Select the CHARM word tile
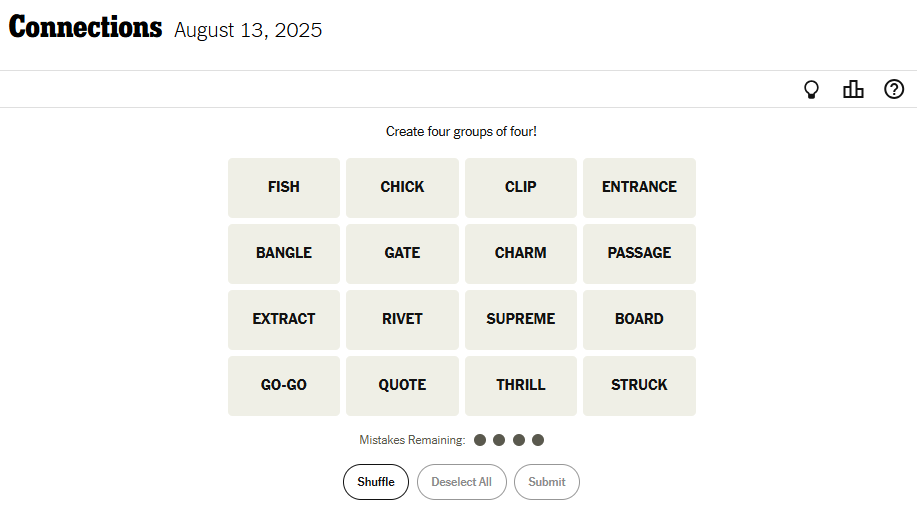This screenshot has width=917, height=514. coord(521,253)
